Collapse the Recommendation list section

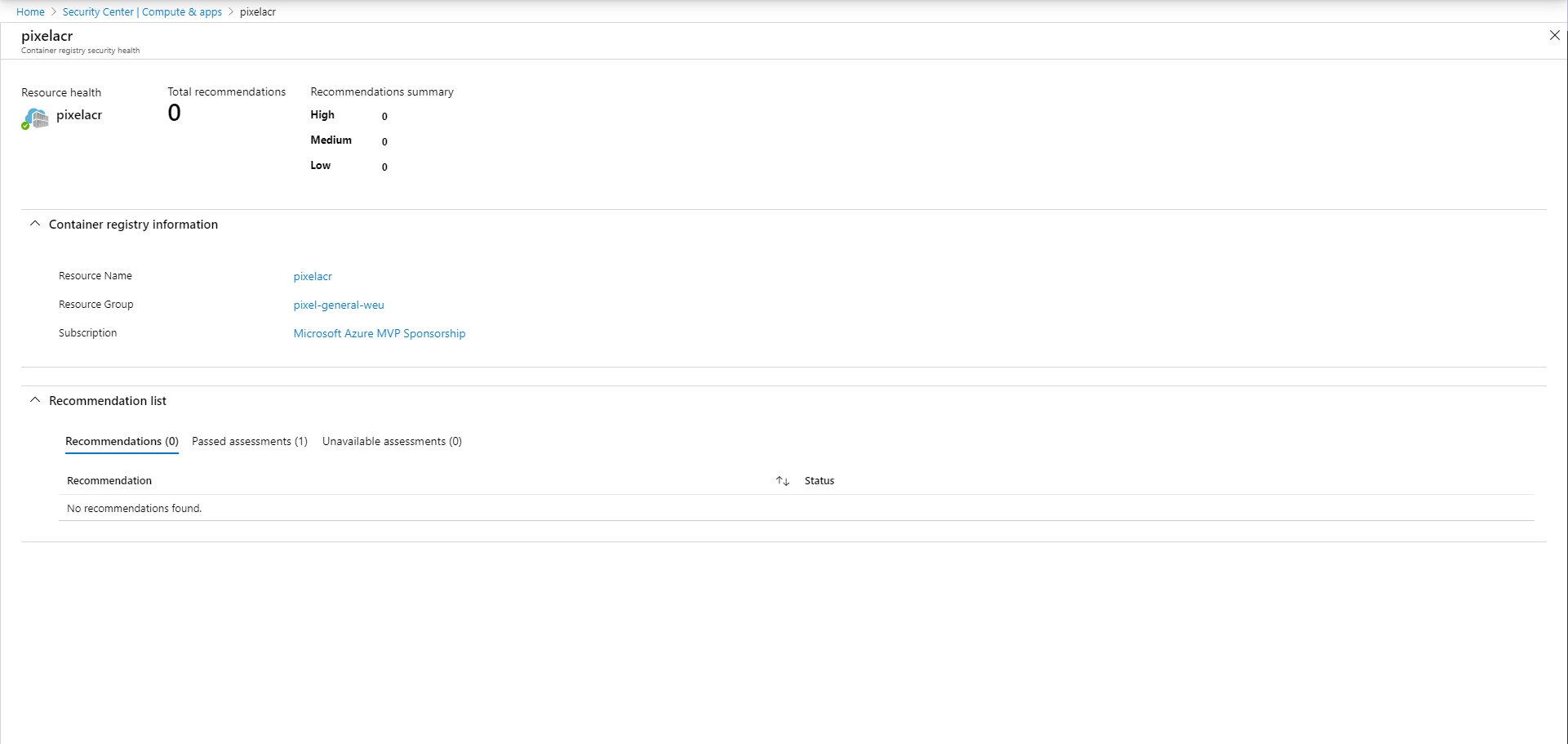pos(34,400)
